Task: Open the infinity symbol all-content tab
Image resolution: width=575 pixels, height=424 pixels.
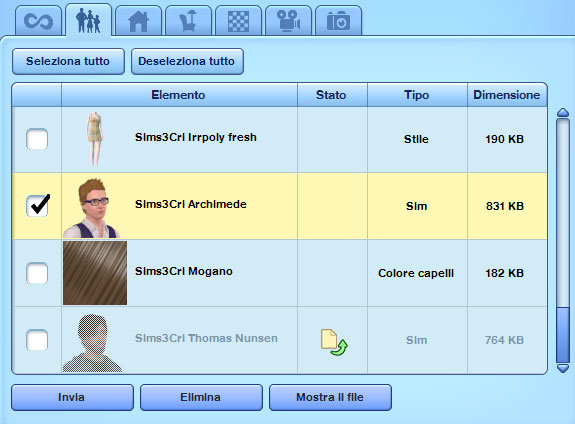Action: click(38, 21)
